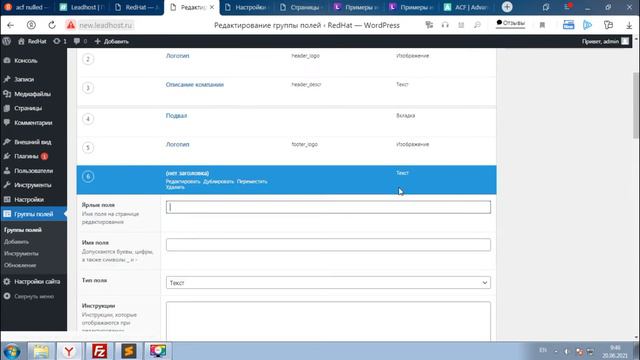Open Sublime Text from taskbar
Image resolution: width=640 pixels, height=360 pixels.
click(x=129, y=351)
